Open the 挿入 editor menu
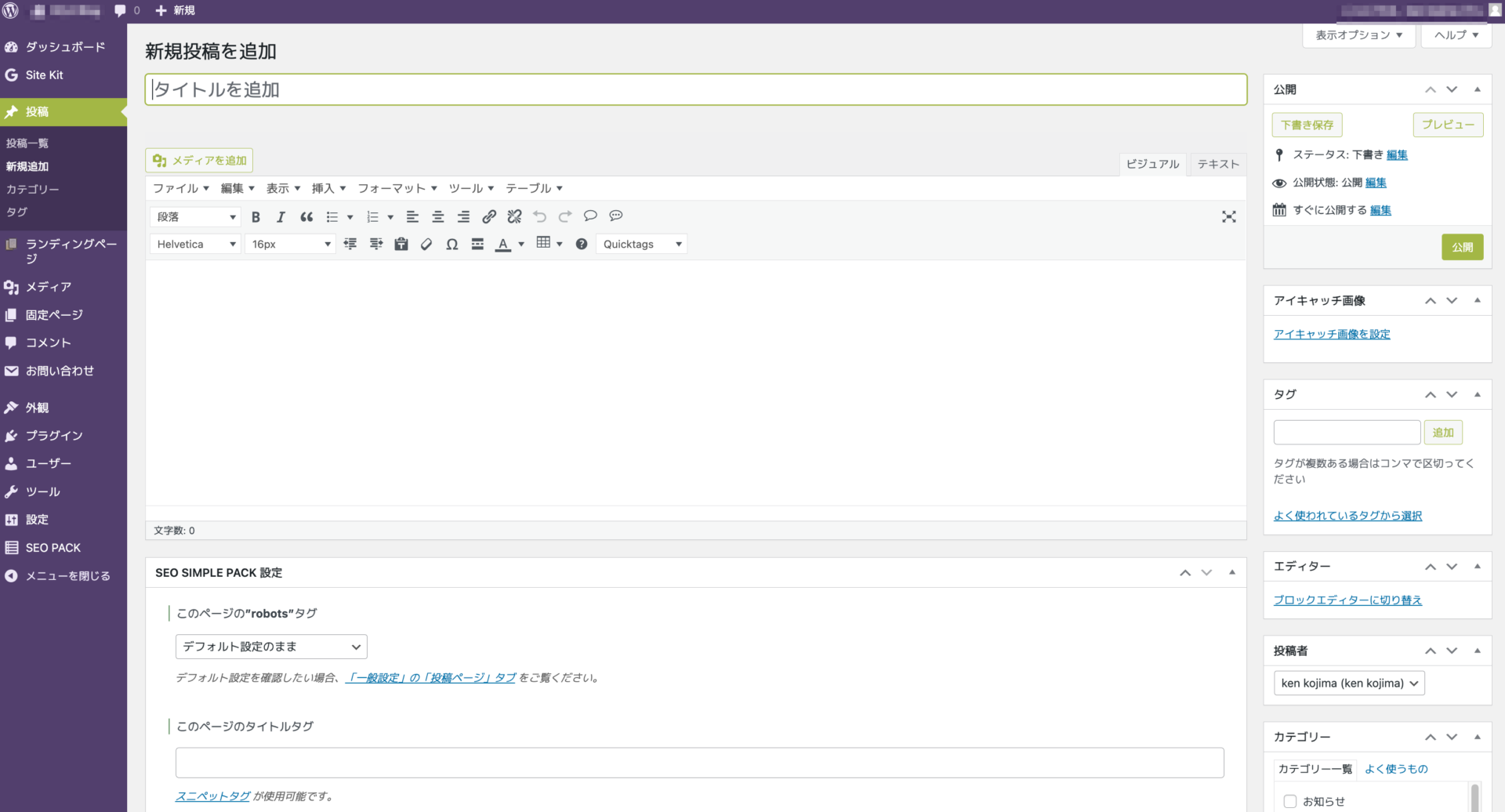 [x=328, y=189]
